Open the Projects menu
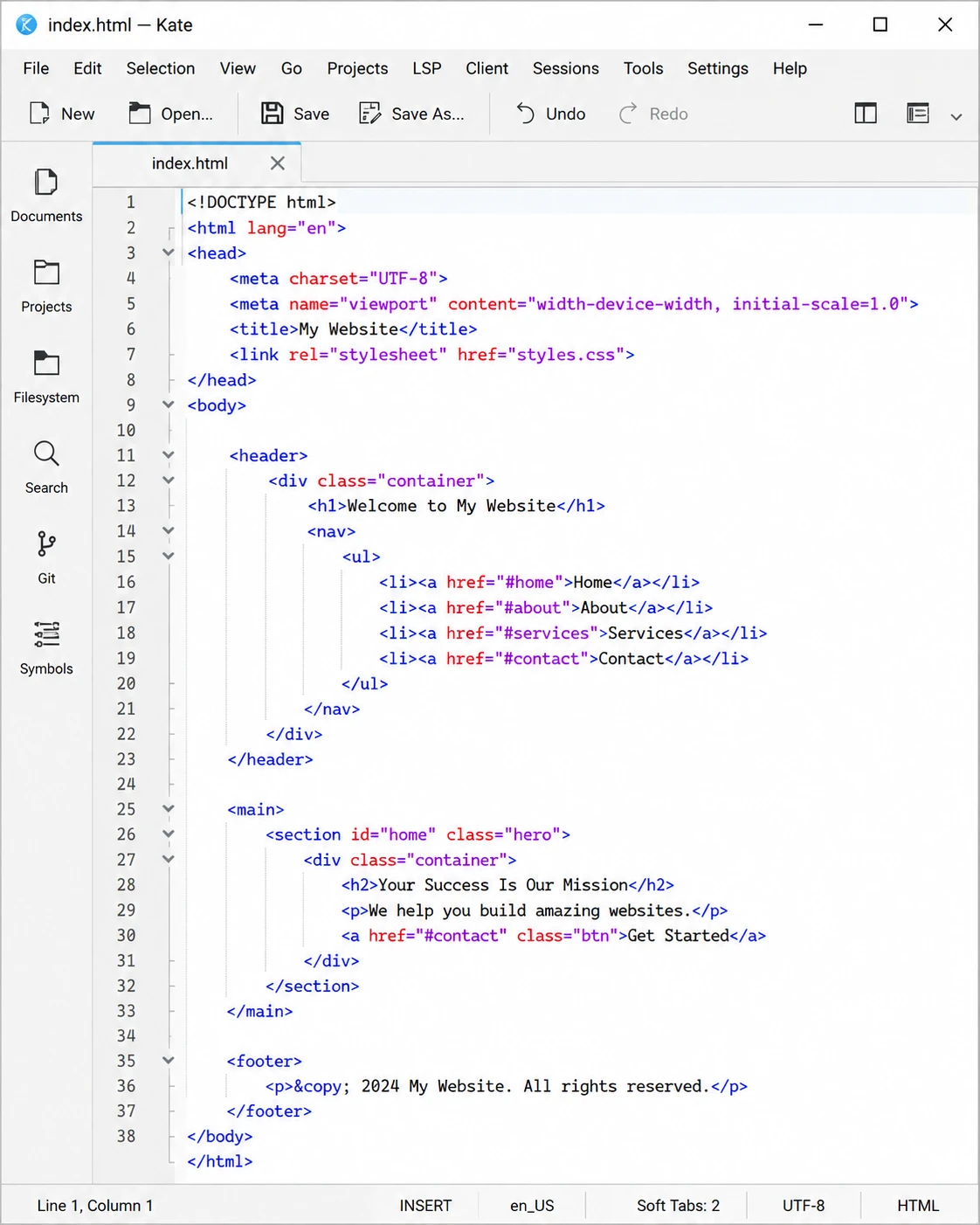980x1225 pixels. coord(357,68)
